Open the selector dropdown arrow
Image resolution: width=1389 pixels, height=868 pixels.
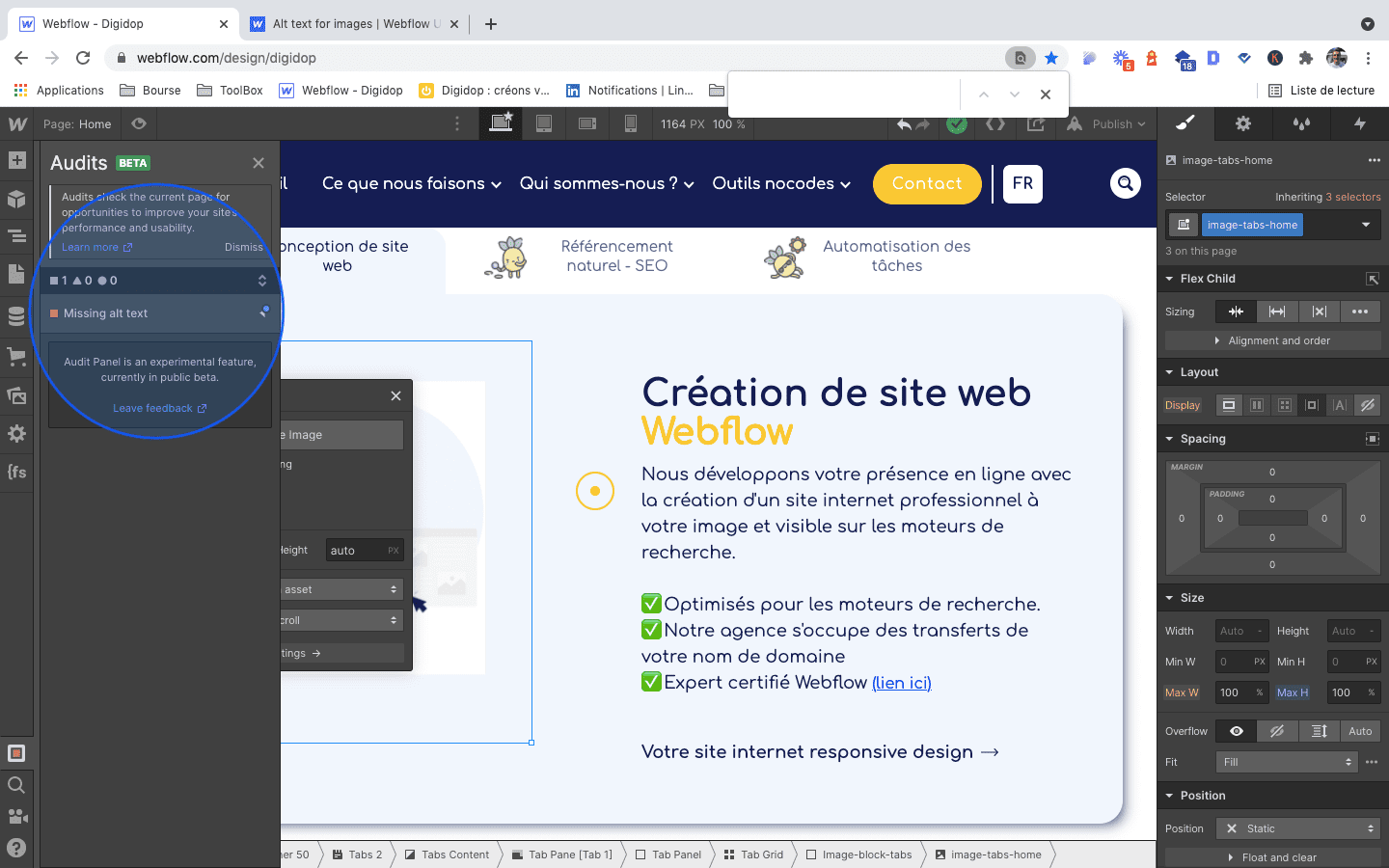click(x=1366, y=225)
